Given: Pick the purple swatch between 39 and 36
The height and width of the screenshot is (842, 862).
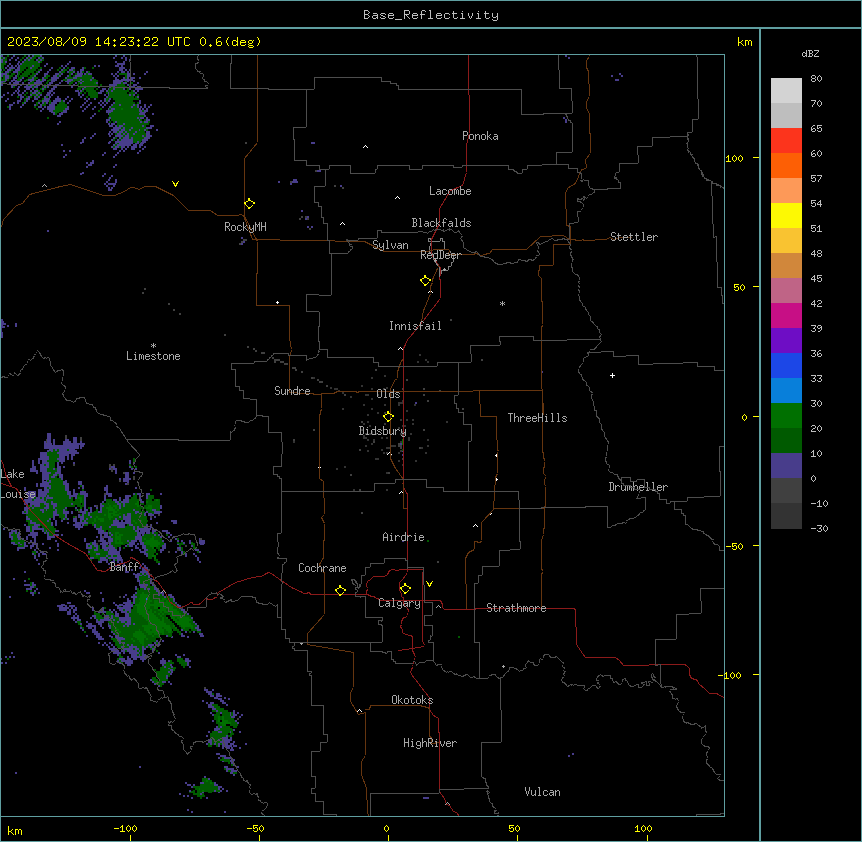Looking at the screenshot, I should 786,341.
